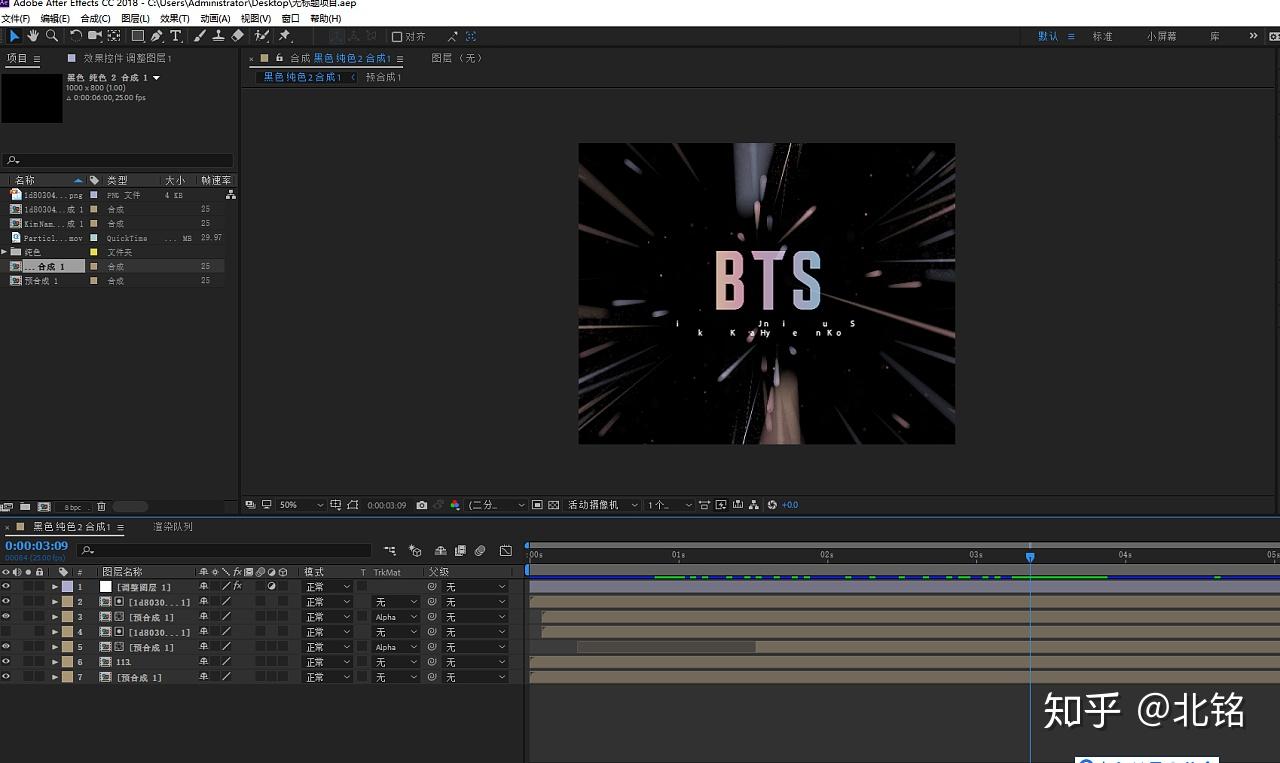Open the 效果(T) menu
1280x763 pixels.
(x=175, y=18)
